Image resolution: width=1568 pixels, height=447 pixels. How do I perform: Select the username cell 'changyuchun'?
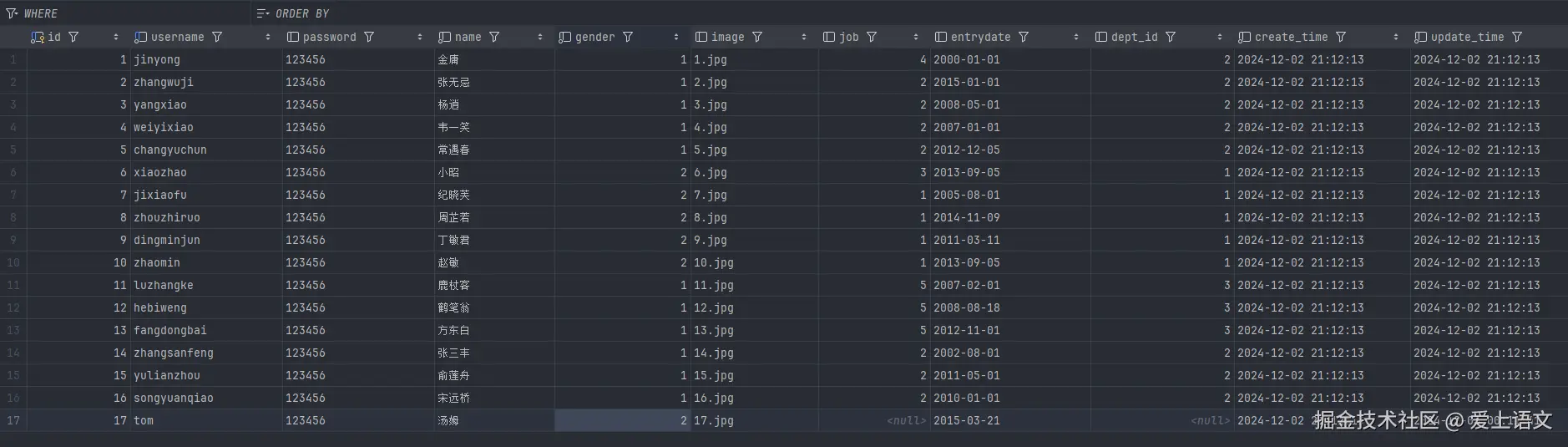pyautogui.click(x=206, y=150)
